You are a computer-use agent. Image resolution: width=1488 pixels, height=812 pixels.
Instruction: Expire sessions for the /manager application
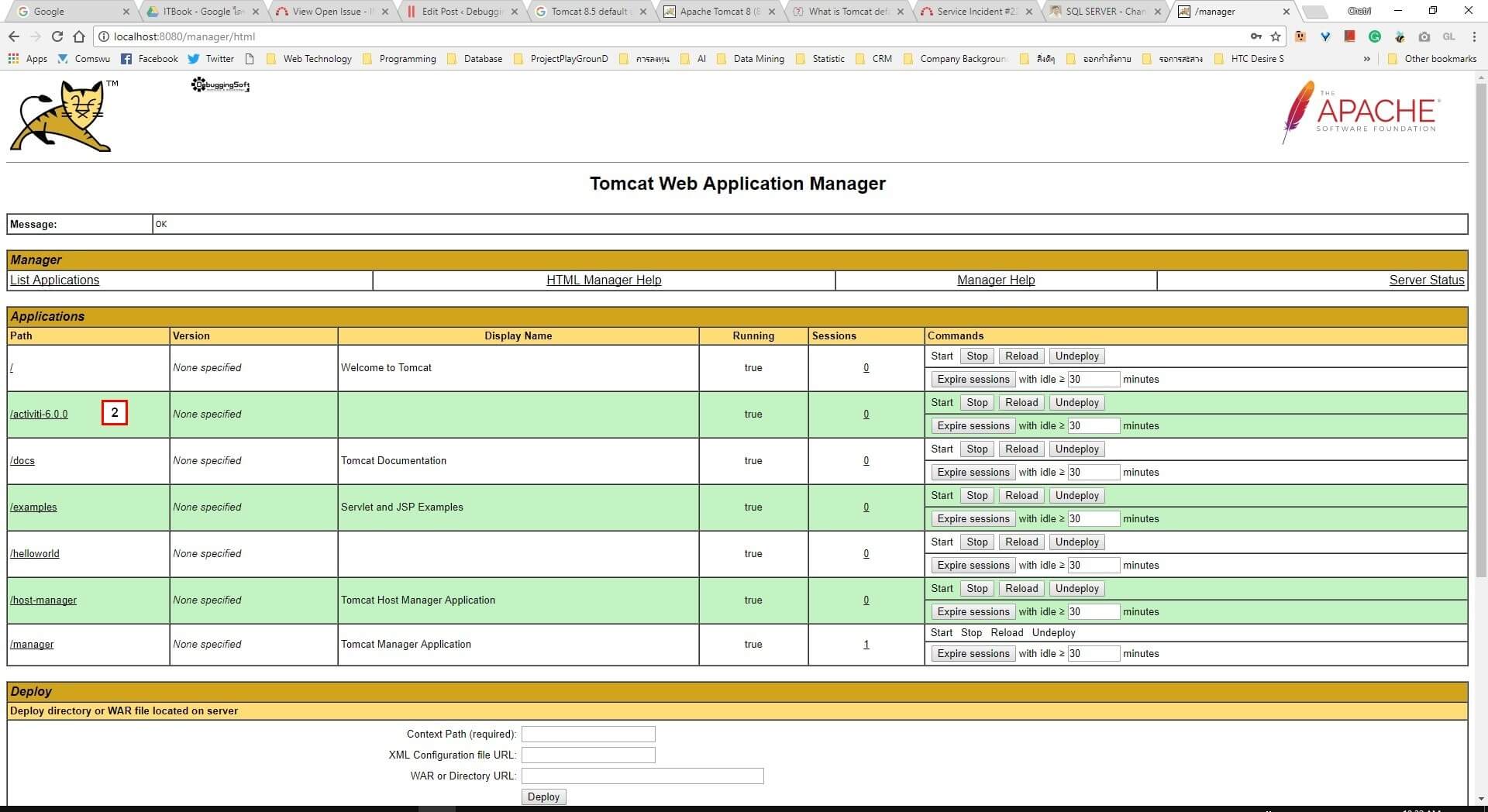[973, 654]
